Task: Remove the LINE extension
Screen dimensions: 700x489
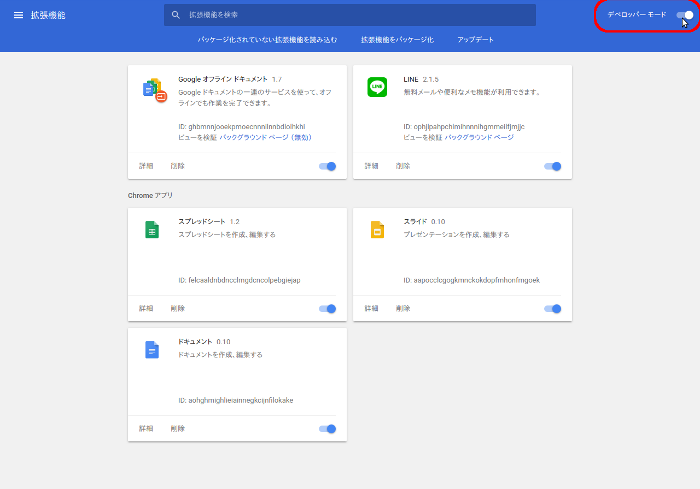Action: [x=403, y=166]
